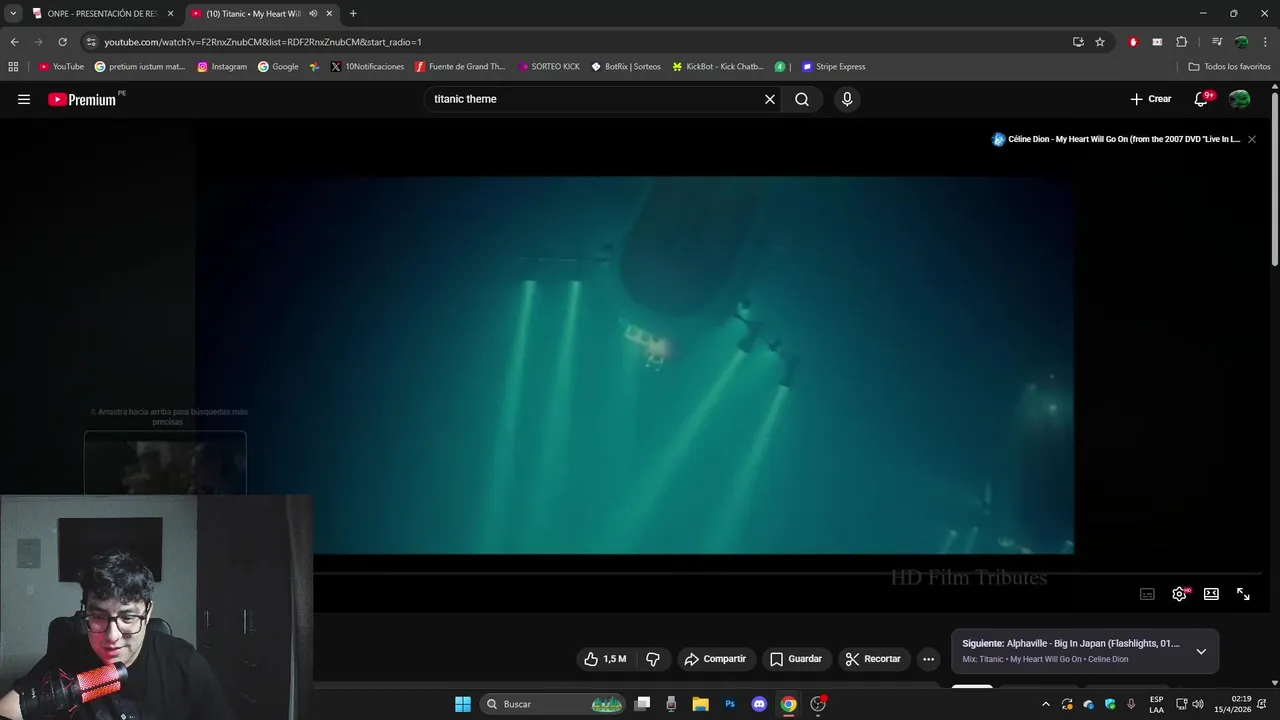Open the KickBot bookmark
Image resolution: width=1280 pixels, height=720 pixels.
(x=718, y=67)
